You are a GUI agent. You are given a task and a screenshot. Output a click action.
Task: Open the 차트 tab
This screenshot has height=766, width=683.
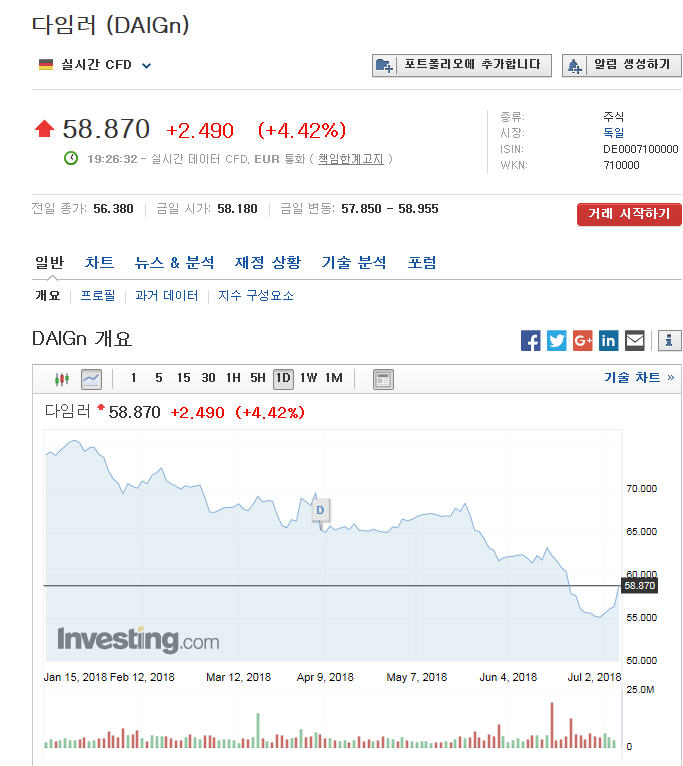[99, 263]
